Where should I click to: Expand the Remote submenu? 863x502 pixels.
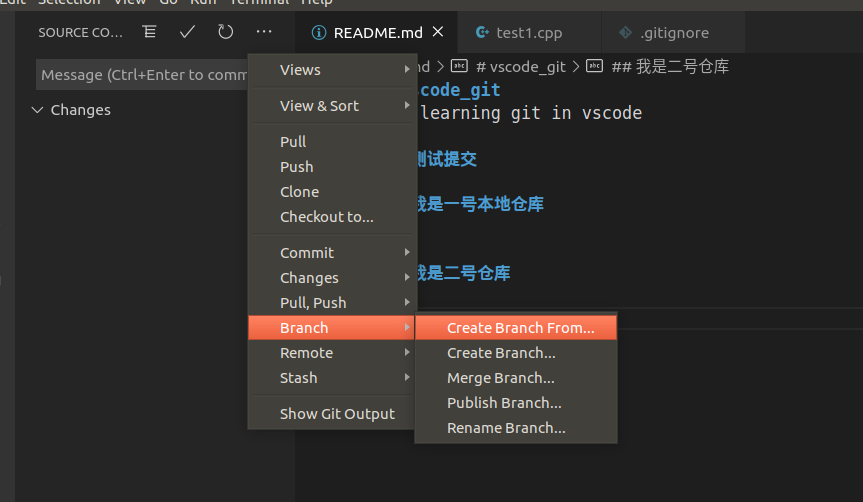coord(332,353)
